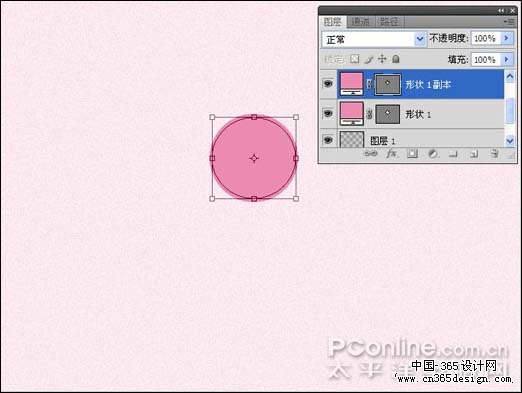
Task: Delete layer with the trash icon
Action: 494,154
